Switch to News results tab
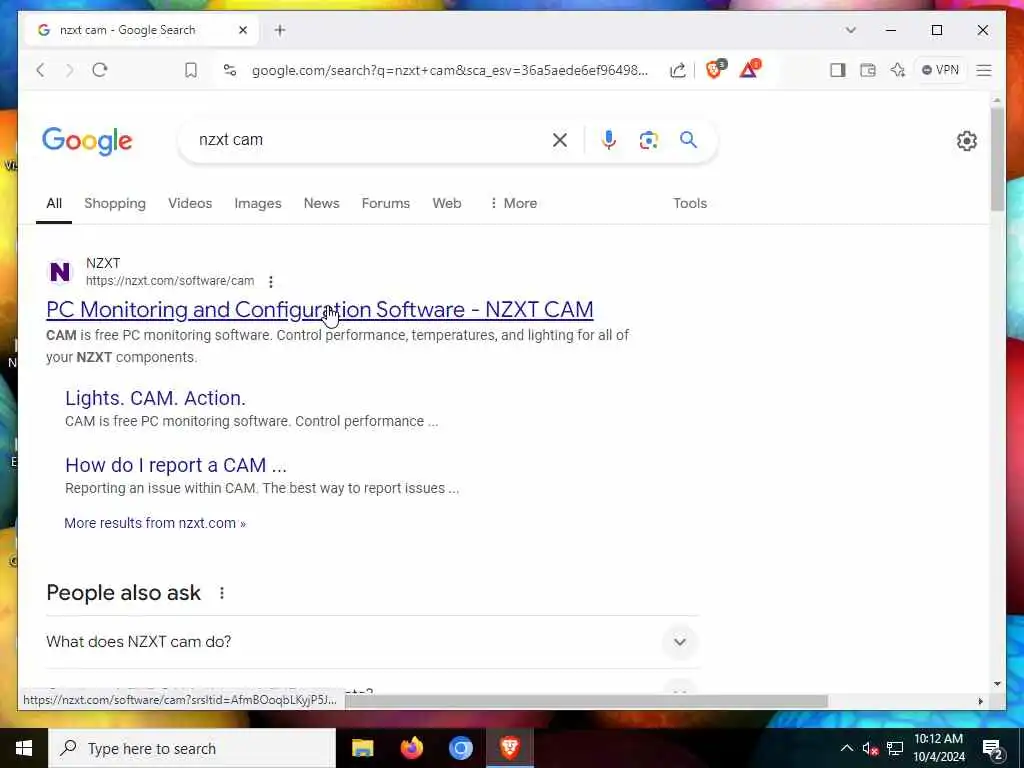 tap(321, 203)
